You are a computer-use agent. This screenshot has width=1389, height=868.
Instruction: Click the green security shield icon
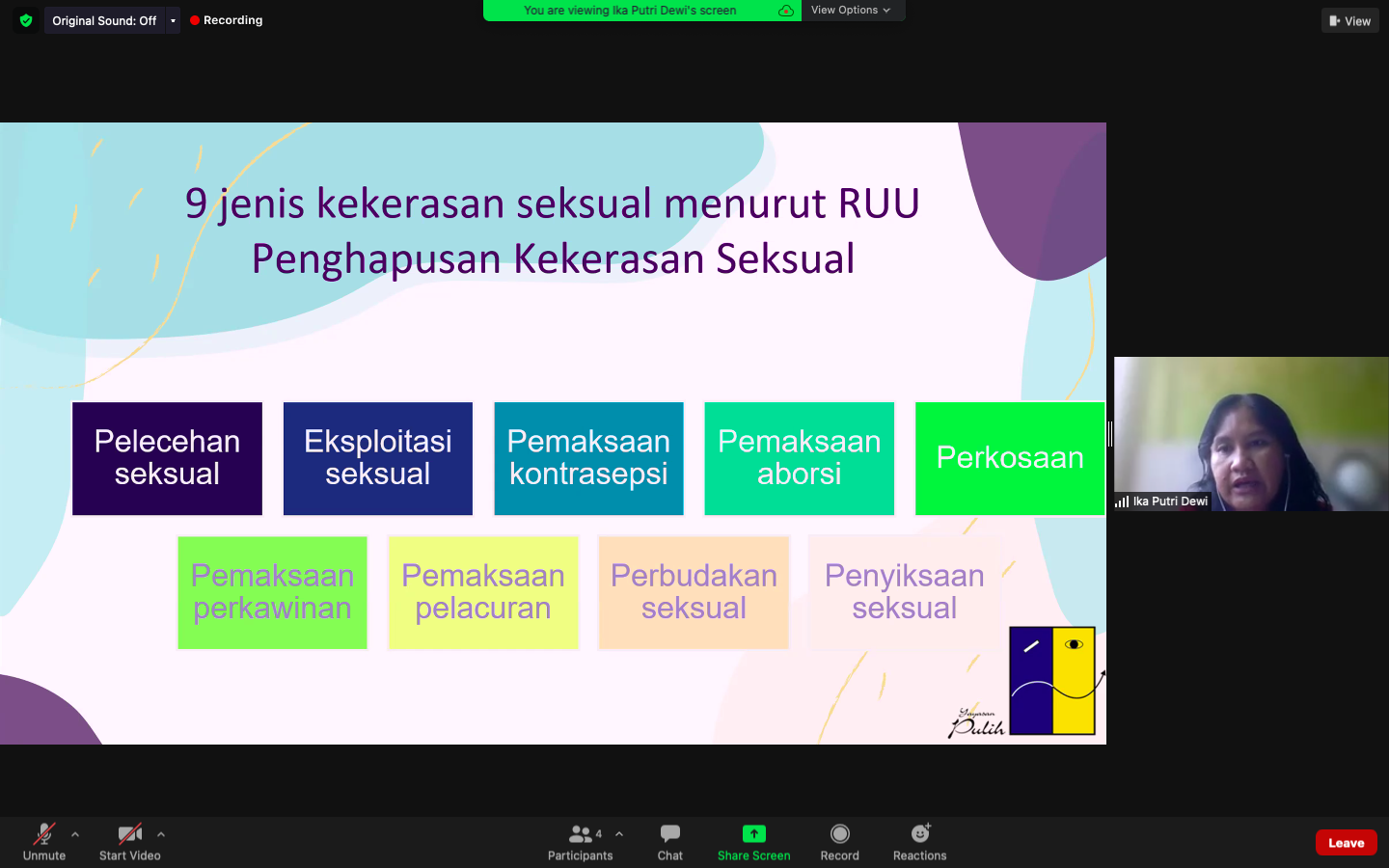point(25,19)
